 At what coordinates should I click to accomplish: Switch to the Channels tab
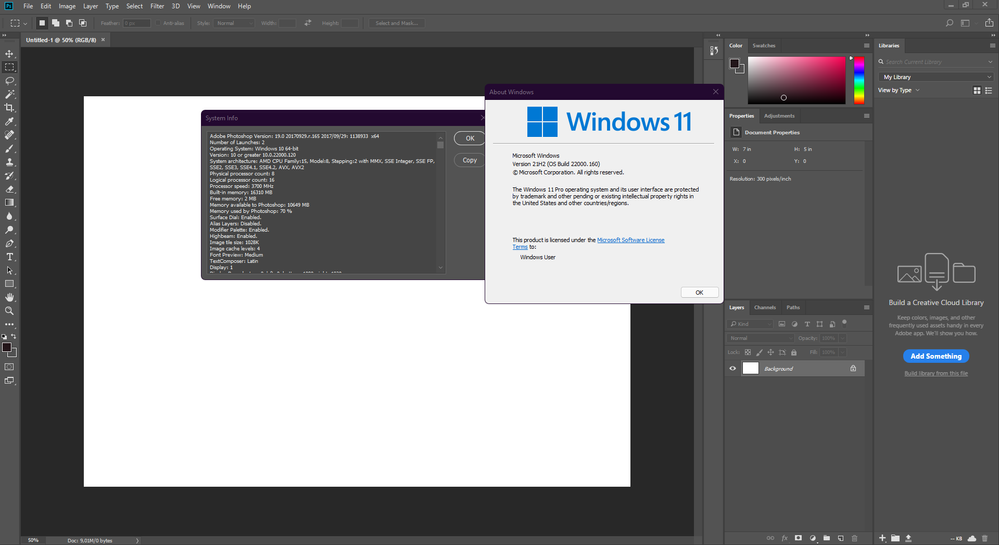[x=765, y=307]
